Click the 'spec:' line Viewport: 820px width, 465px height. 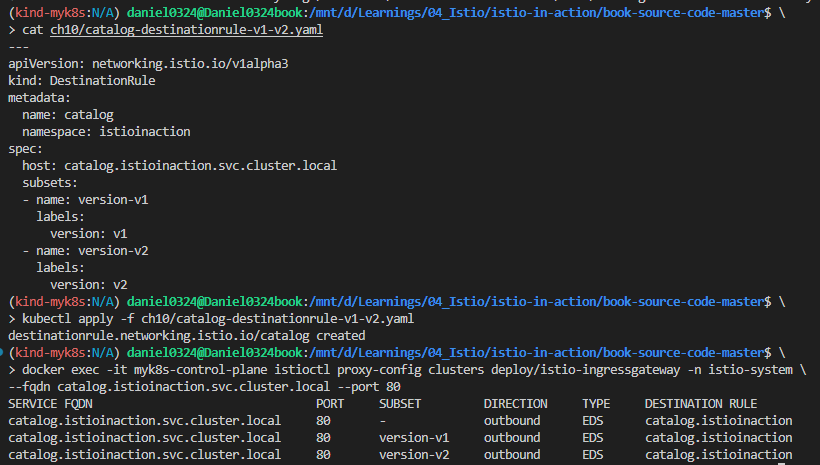click(x=25, y=149)
